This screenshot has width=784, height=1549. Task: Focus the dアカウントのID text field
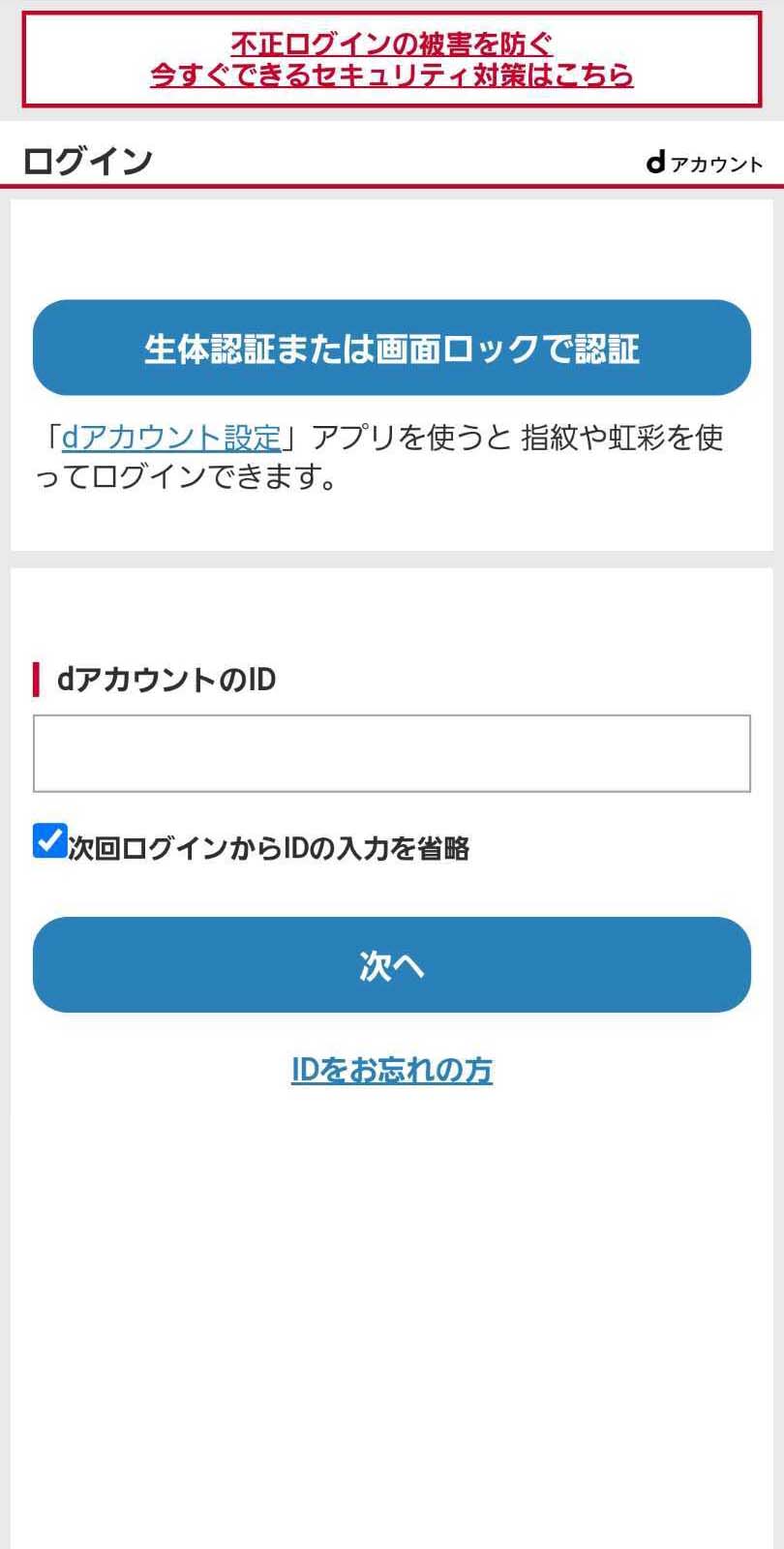click(x=391, y=753)
